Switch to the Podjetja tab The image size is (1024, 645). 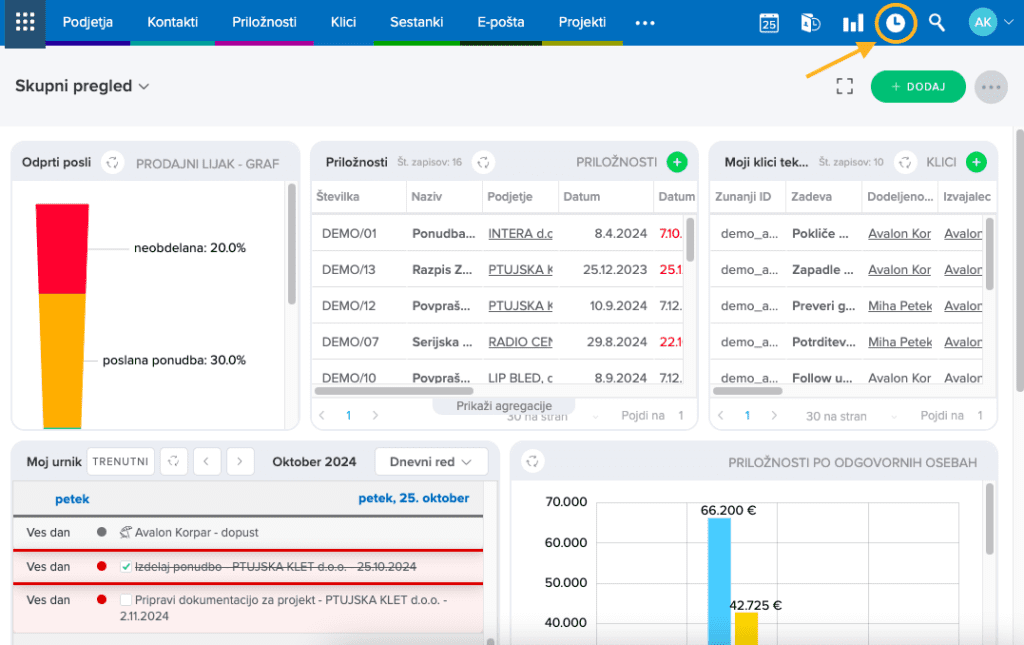coord(88,22)
